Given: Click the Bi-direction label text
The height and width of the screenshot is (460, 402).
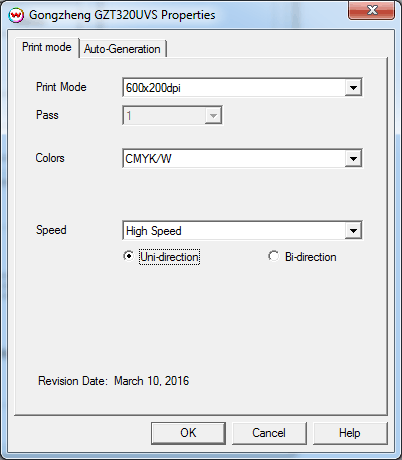Looking at the screenshot, I should [311, 257].
